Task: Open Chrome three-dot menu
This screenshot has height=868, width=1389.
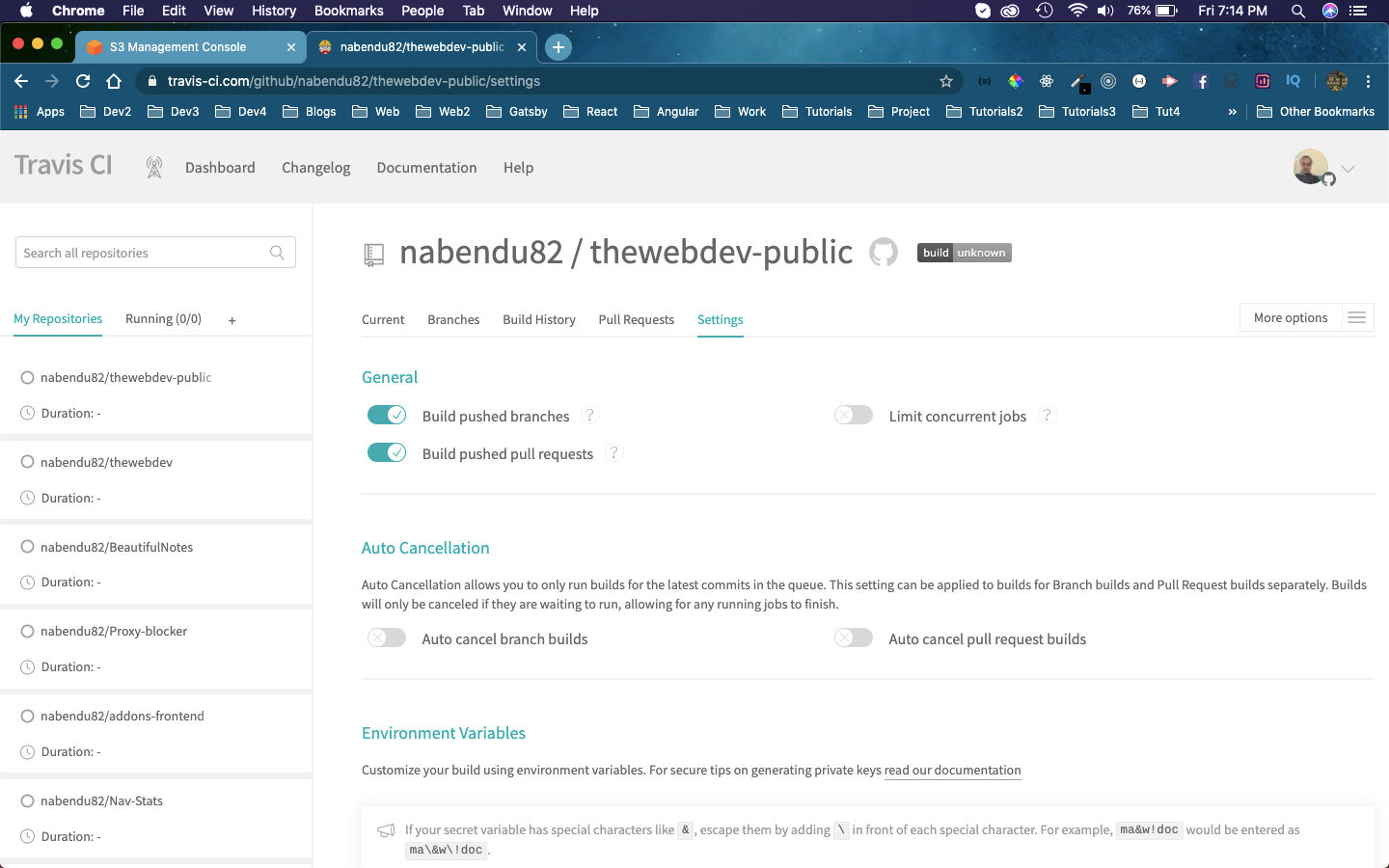Action: click(1368, 81)
